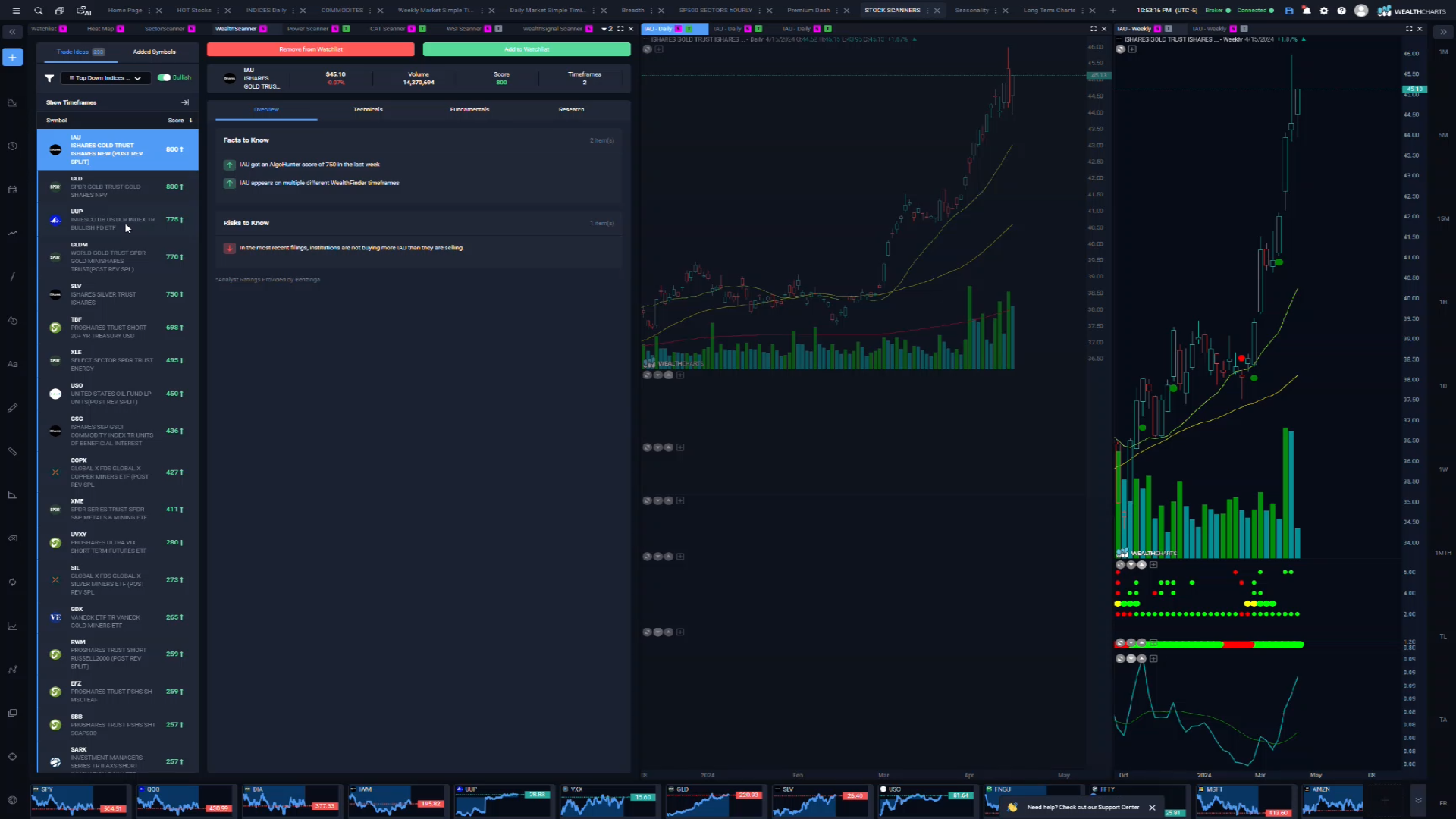Screen dimensions: 1456x819
Task: Open panel tabs overflow dropdown showing 2
Action: (x=607, y=29)
